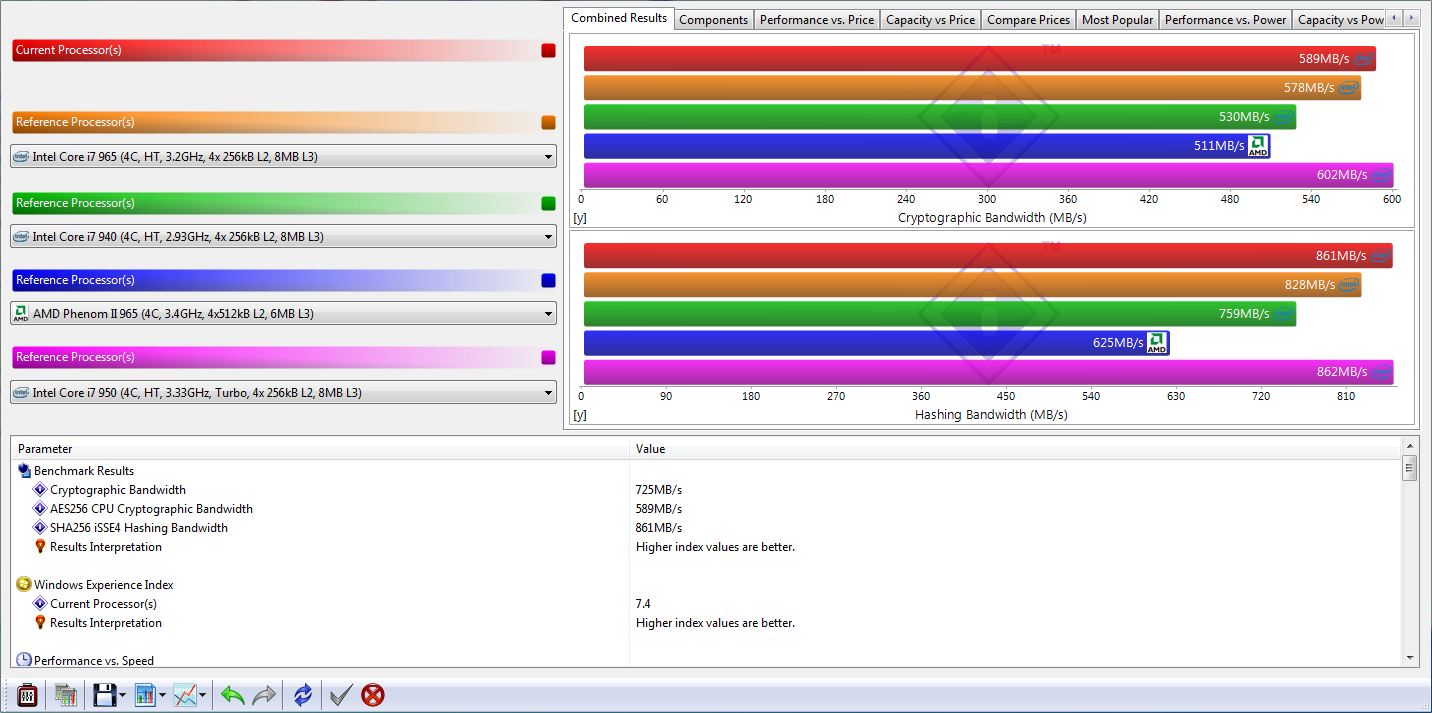Switch to the Components tab
The height and width of the screenshot is (713, 1432).
coord(714,20)
